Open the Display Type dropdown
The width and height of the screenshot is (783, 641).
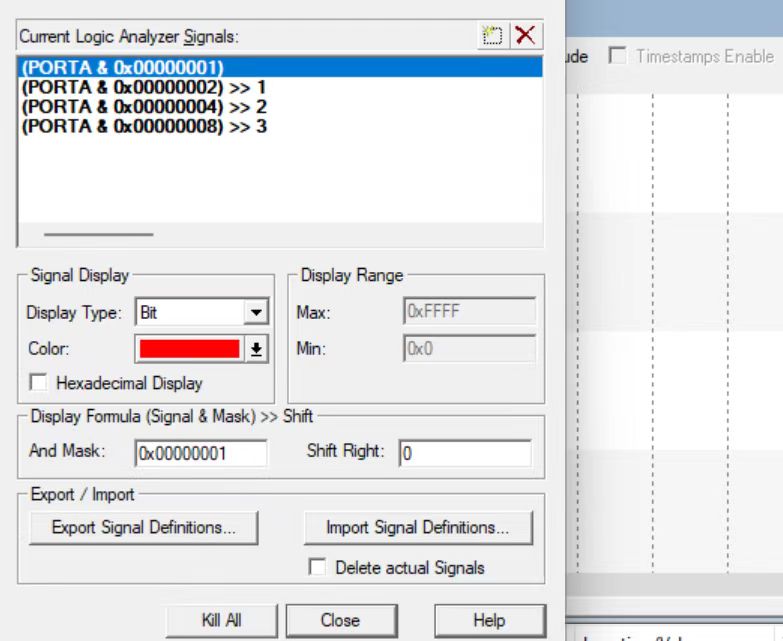256,313
